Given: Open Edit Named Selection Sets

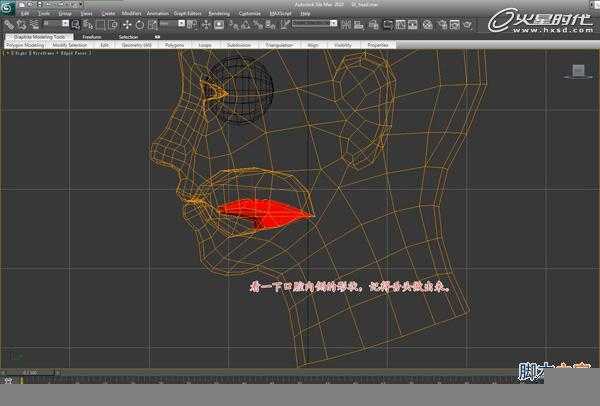Looking at the screenshot, I should tap(284, 25).
